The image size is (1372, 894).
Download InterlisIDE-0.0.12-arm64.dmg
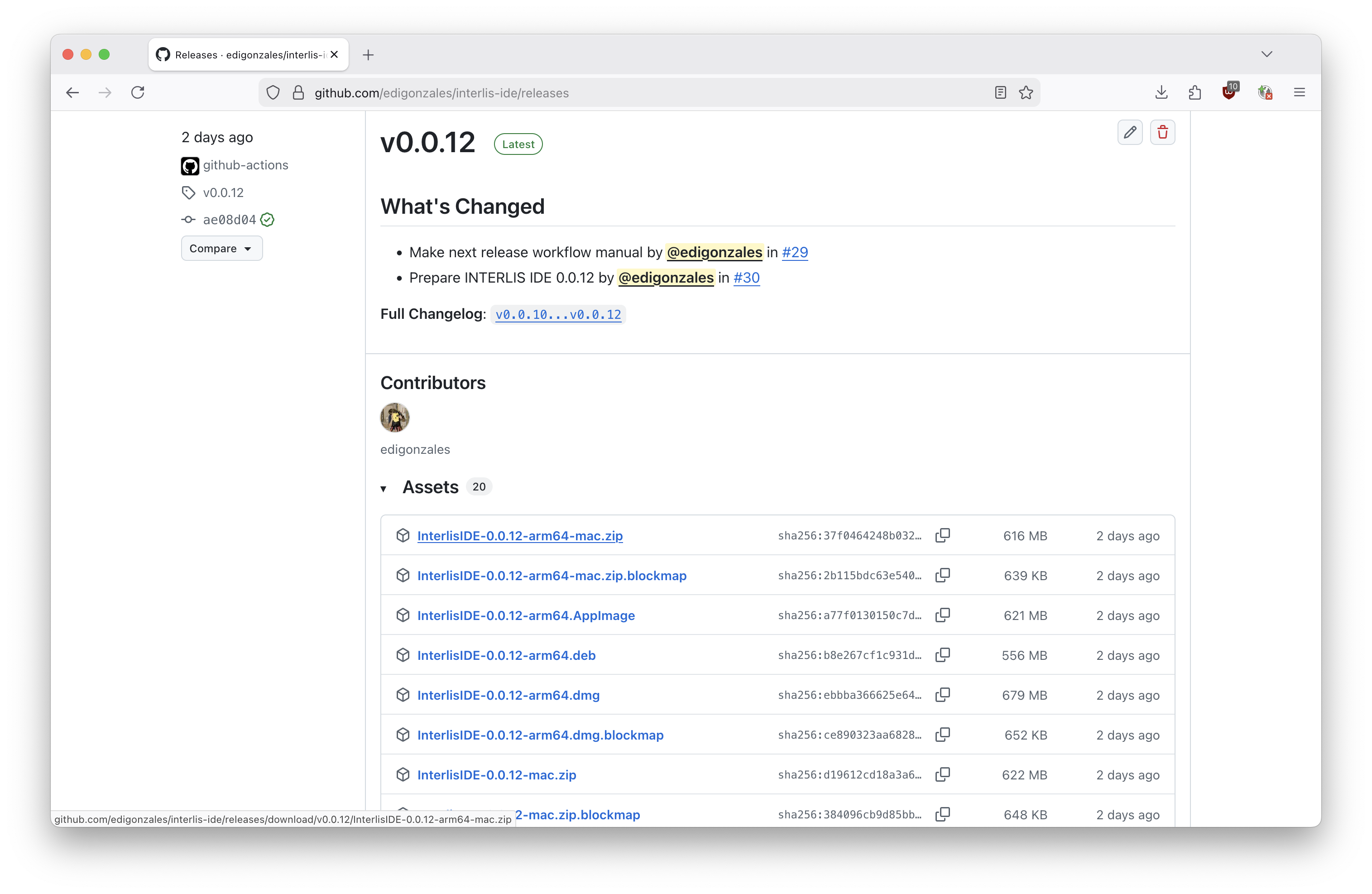(508, 695)
